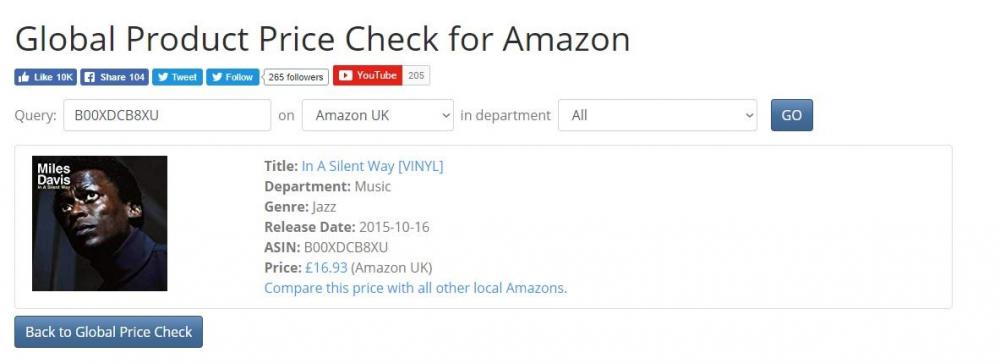
Task: Compare this price with all other local Amazons
Action: click(x=415, y=288)
